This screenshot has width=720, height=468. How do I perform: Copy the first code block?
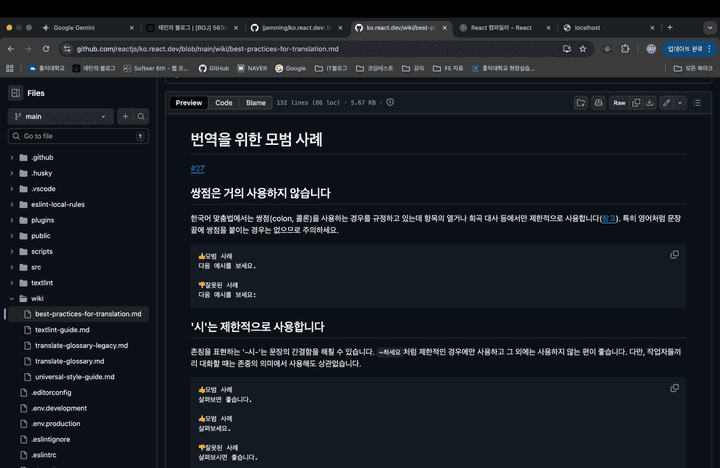[x=674, y=255]
